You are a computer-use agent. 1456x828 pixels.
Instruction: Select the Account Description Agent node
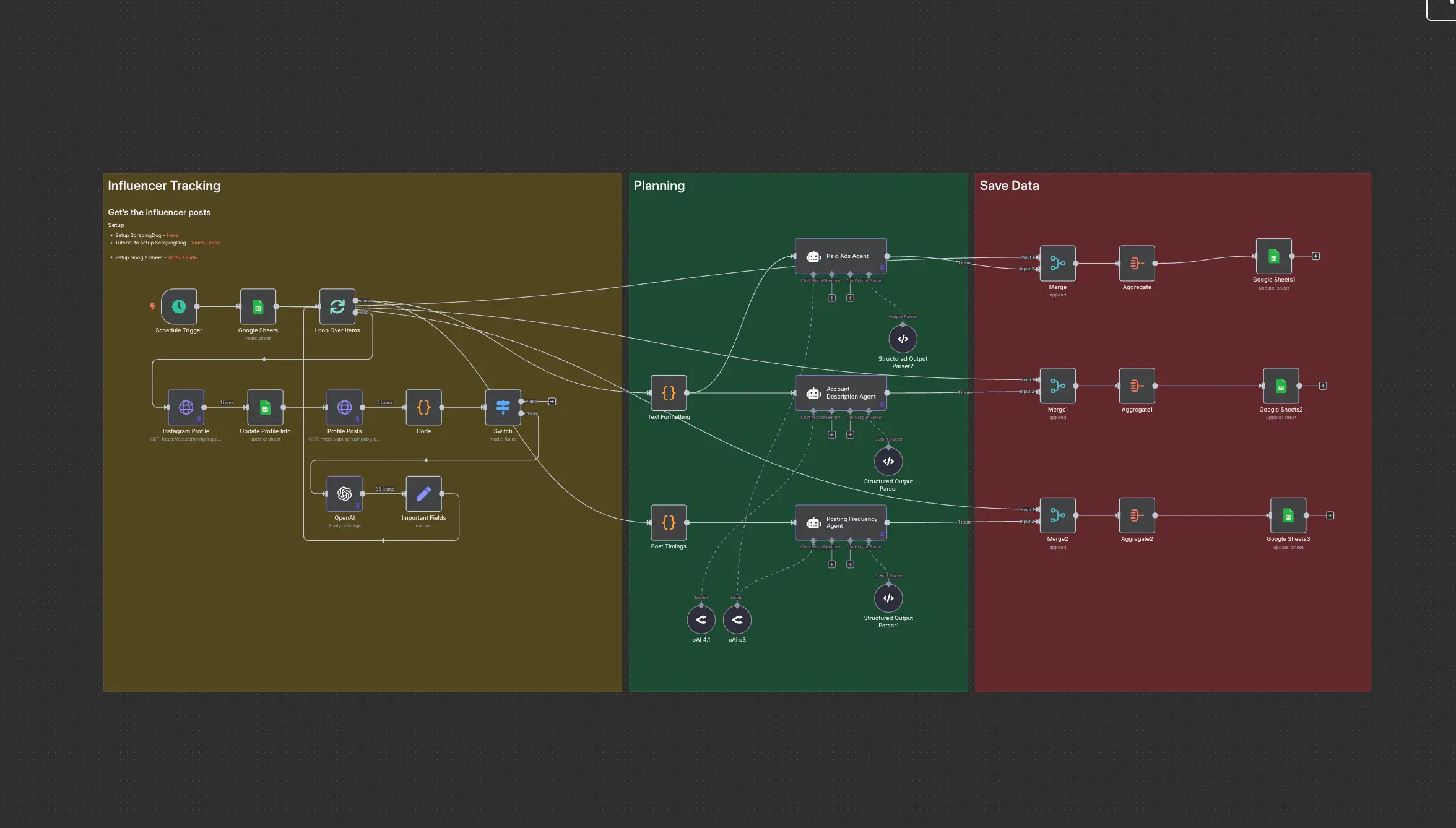pos(841,393)
